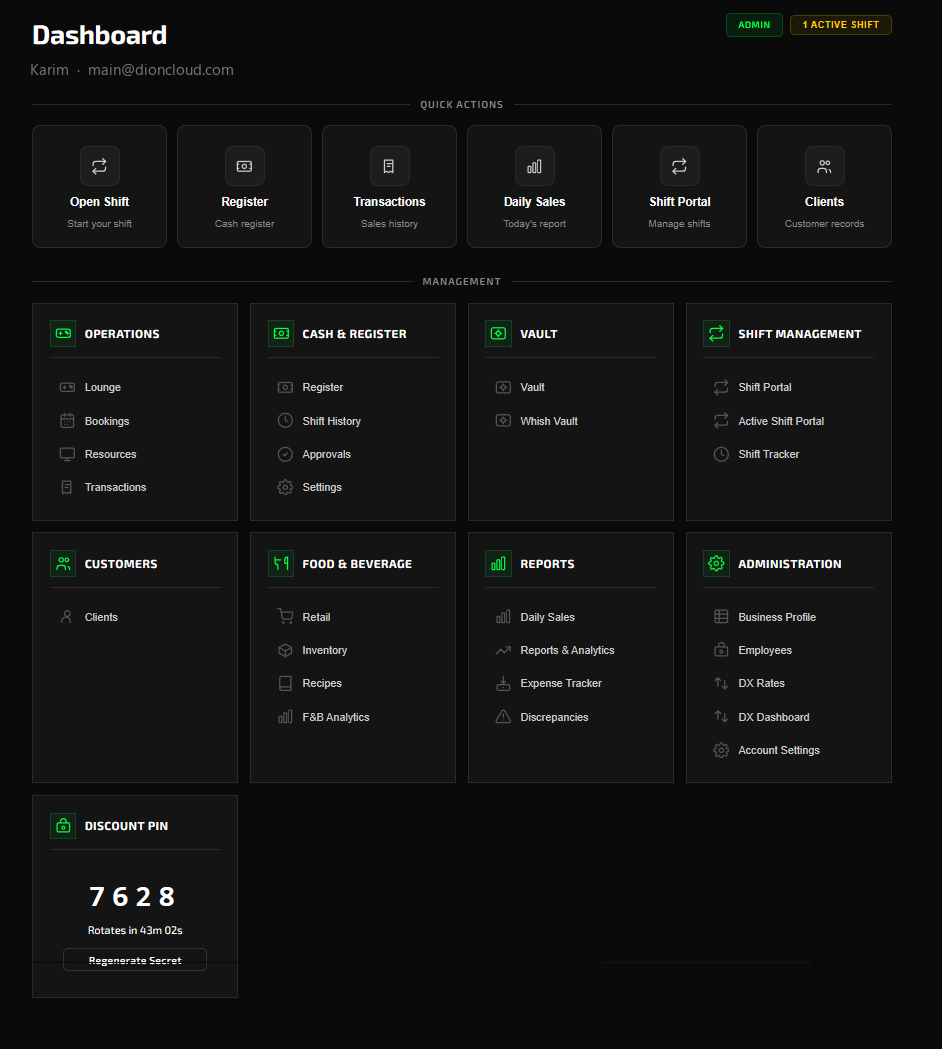Open Lounge under Operations
Image resolution: width=942 pixels, height=1049 pixels.
click(103, 387)
